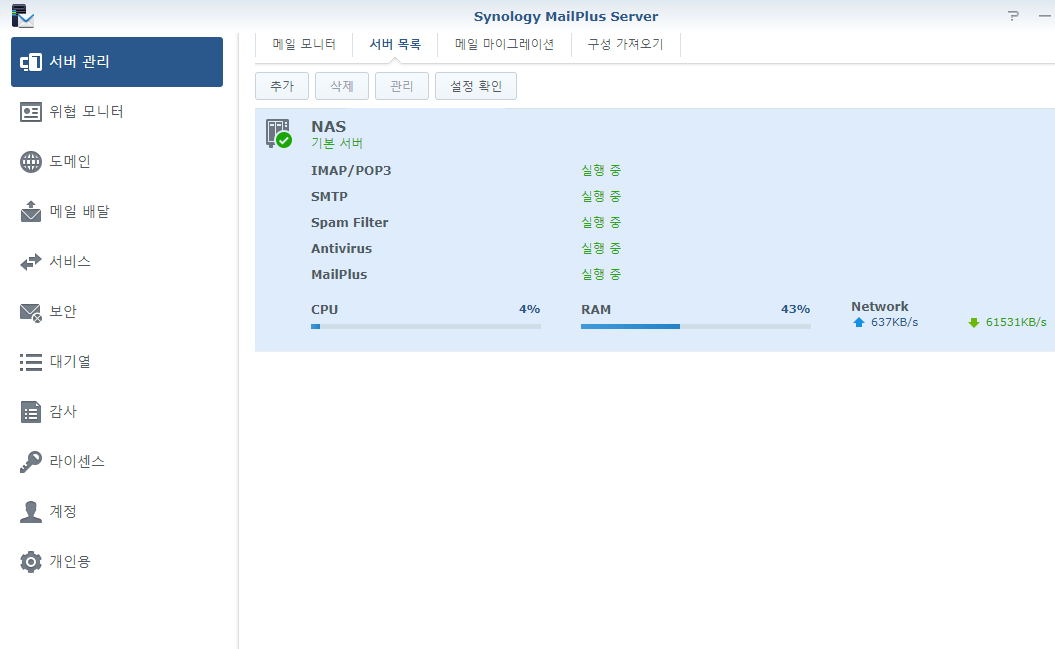1055x649 pixels.
Task: Select 보안 mail security section
Action: click(117, 312)
